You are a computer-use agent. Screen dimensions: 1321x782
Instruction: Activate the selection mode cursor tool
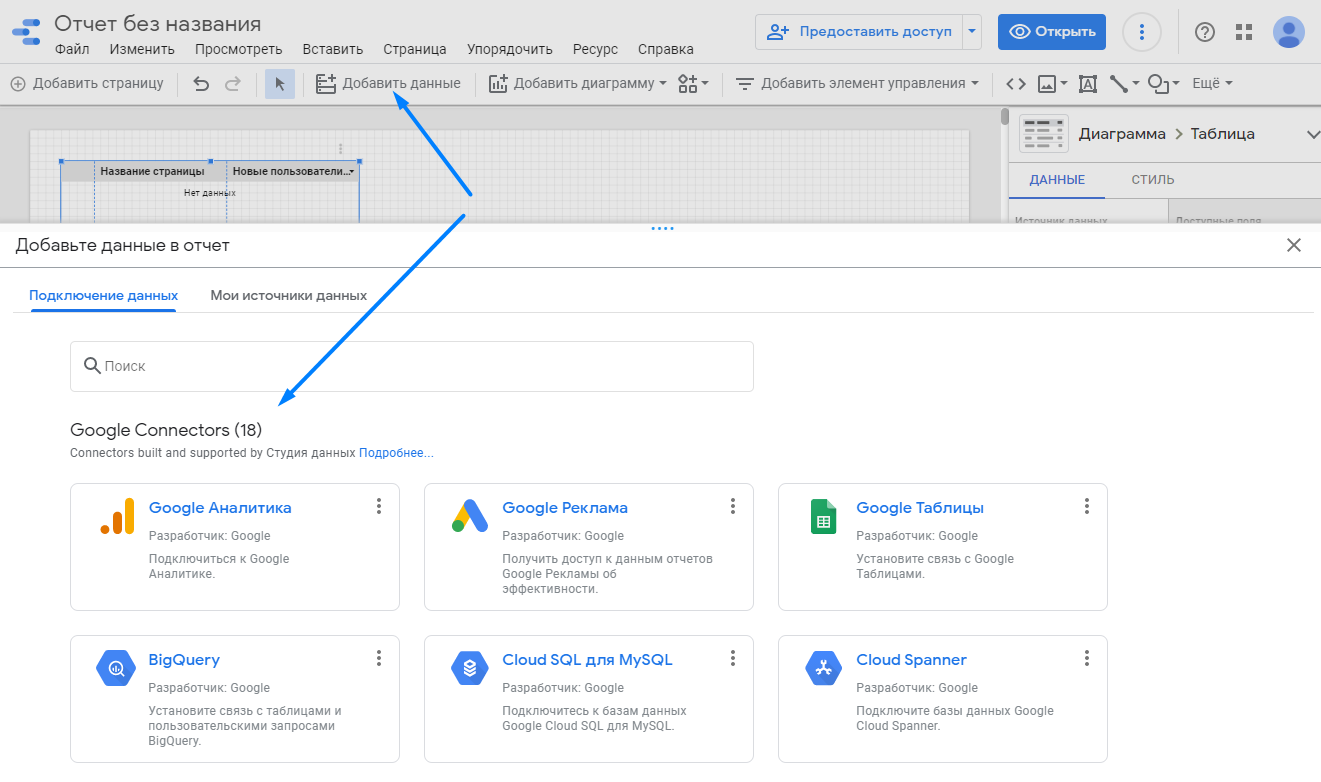click(x=280, y=84)
